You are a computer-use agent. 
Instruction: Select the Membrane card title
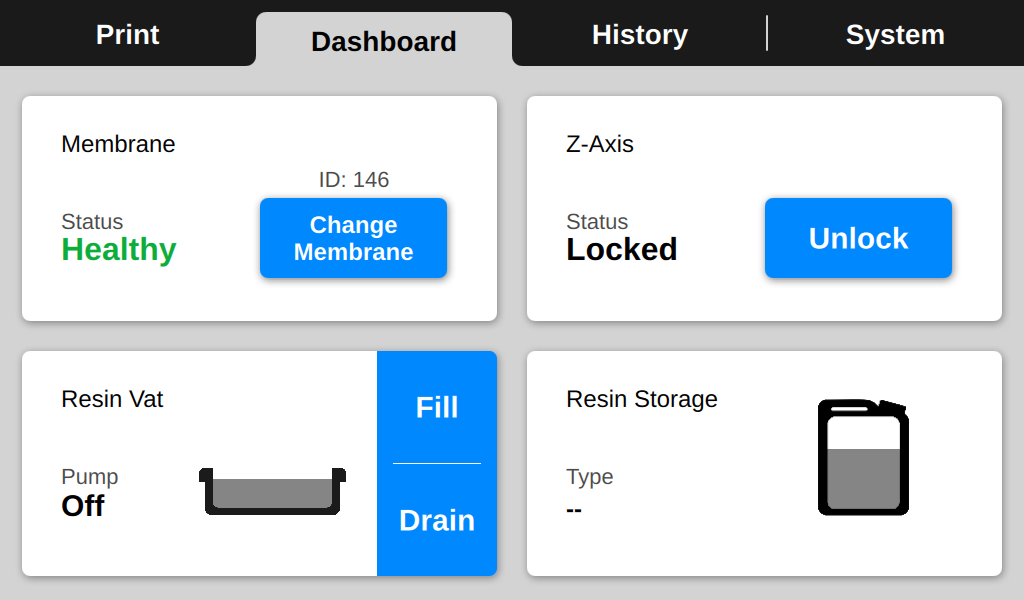coord(118,144)
